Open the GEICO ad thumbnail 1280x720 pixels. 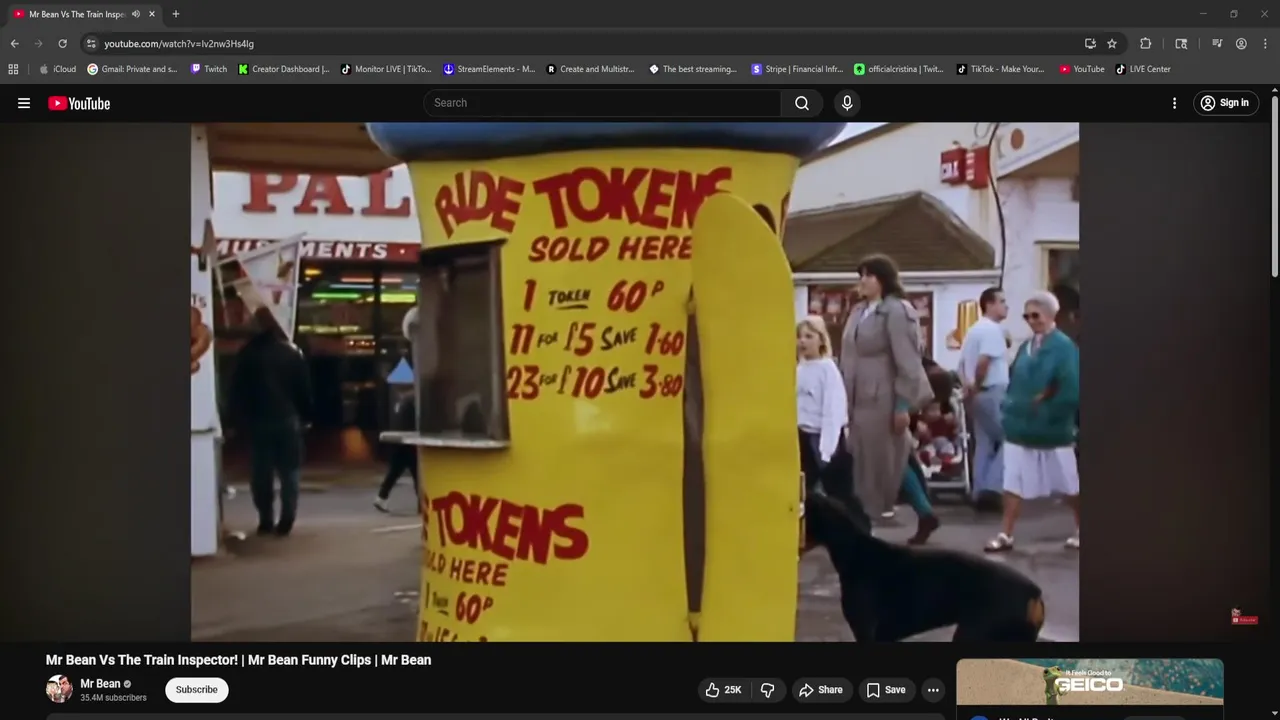[1090, 683]
